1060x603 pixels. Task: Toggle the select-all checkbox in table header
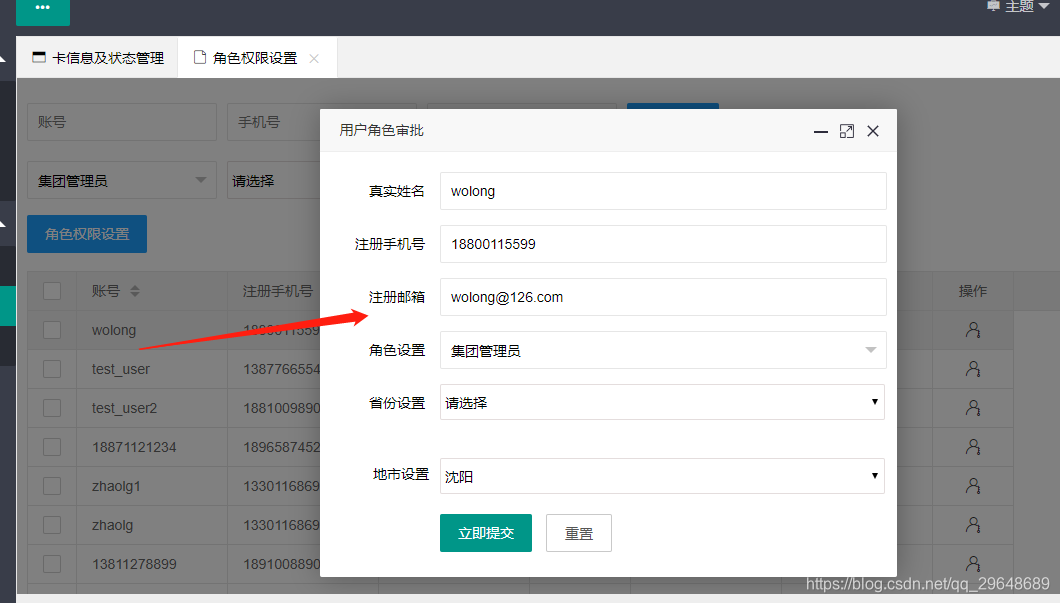(x=52, y=291)
